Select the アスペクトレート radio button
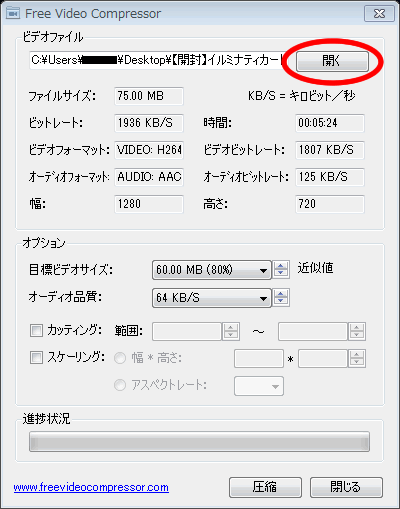This screenshot has width=400, height=509. [x=120, y=385]
